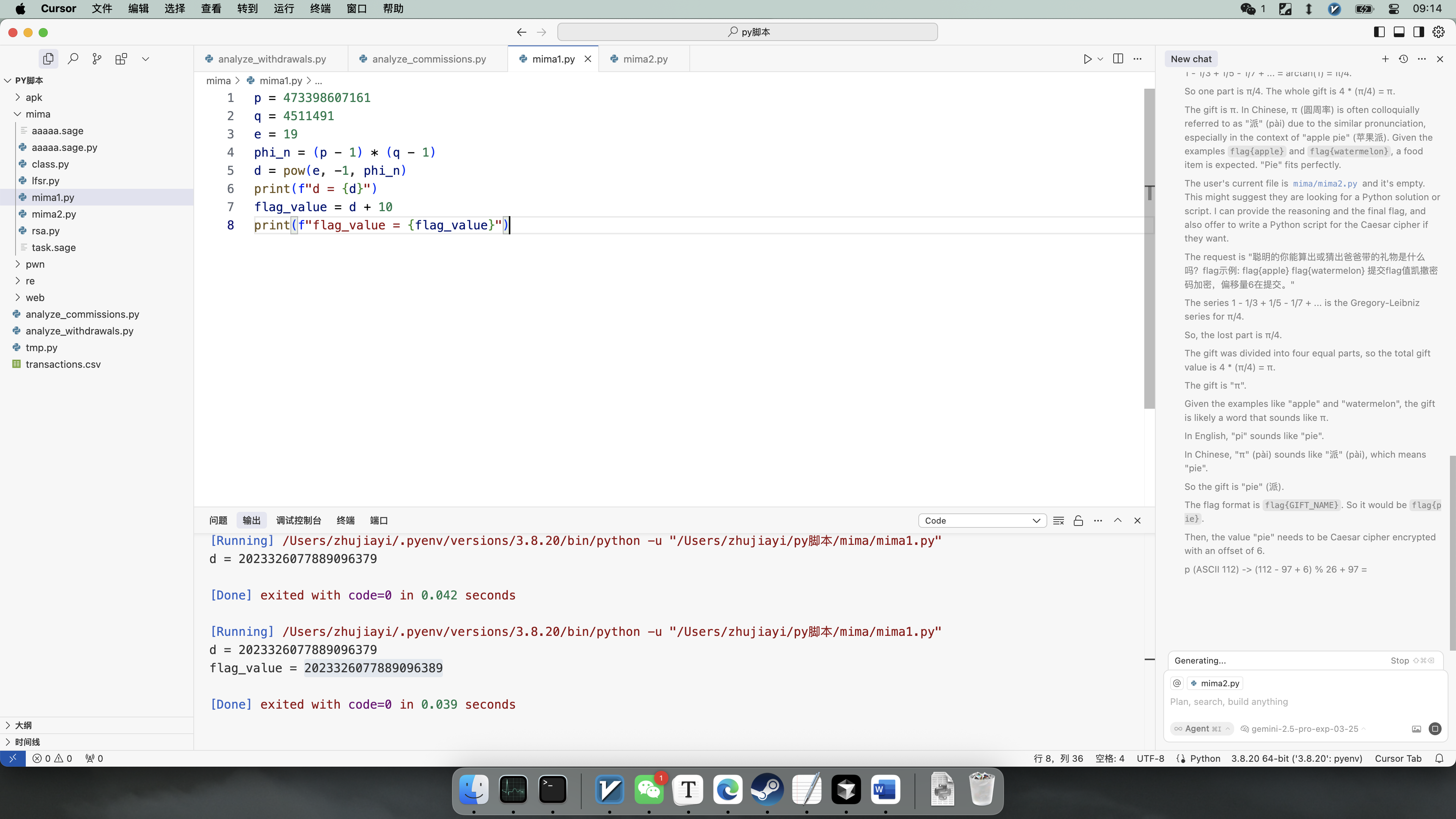The image size is (1456, 819).
Task: Show errors and warnings count
Action: tap(52, 758)
